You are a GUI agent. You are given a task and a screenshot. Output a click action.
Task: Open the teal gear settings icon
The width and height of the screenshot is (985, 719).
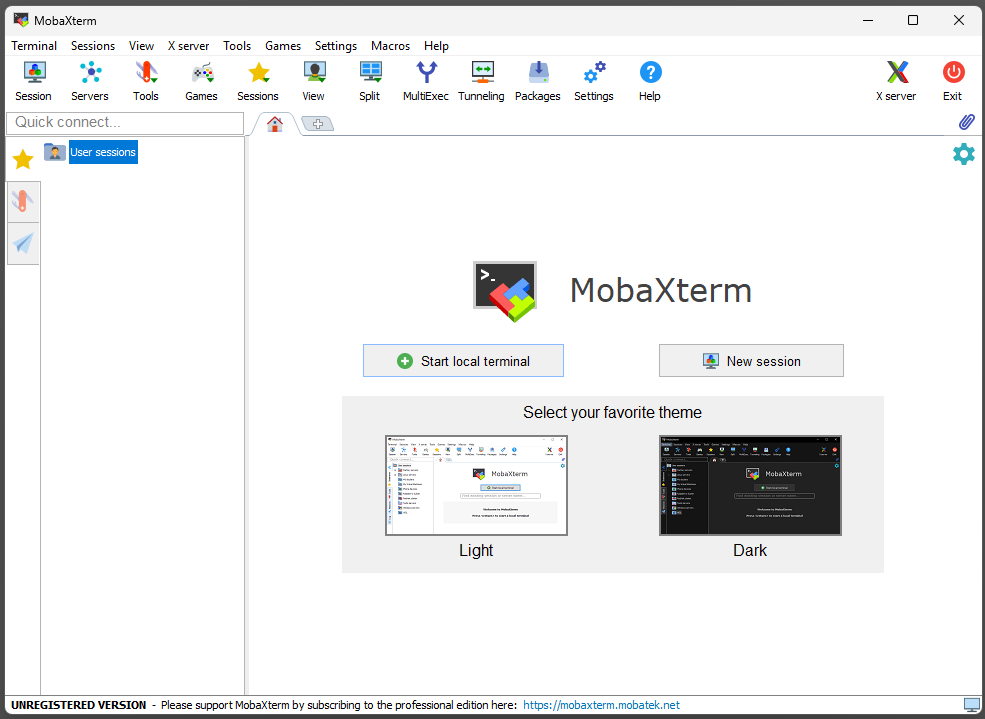(964, 154)
